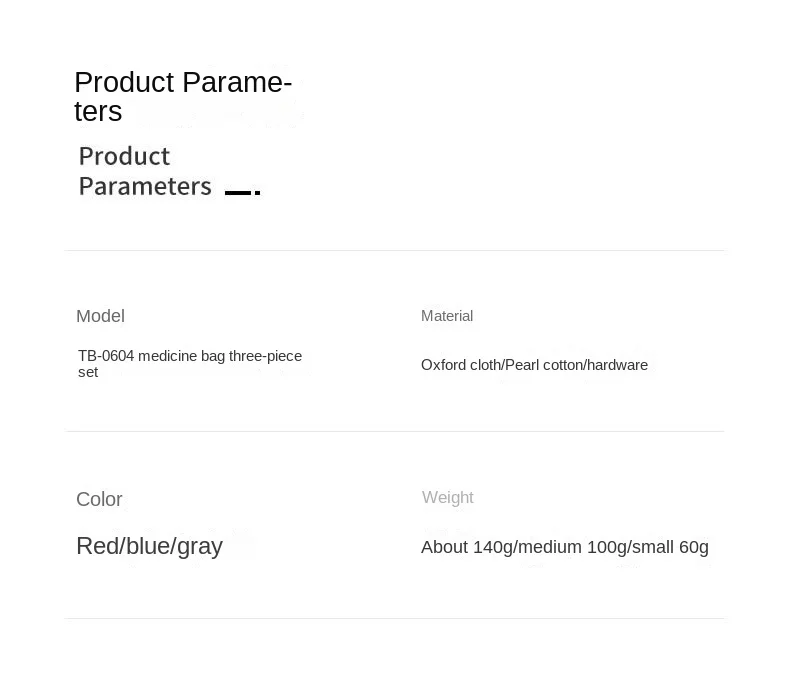The image size is (790, 685).
Task: Click the large "Product Parameters" title at top
Action: pyautogui.click(x=182, y=96)
